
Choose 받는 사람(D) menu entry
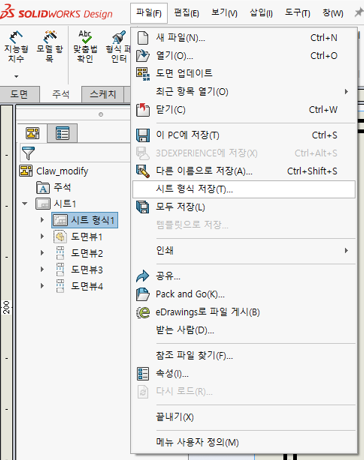(x=185, y=330)
